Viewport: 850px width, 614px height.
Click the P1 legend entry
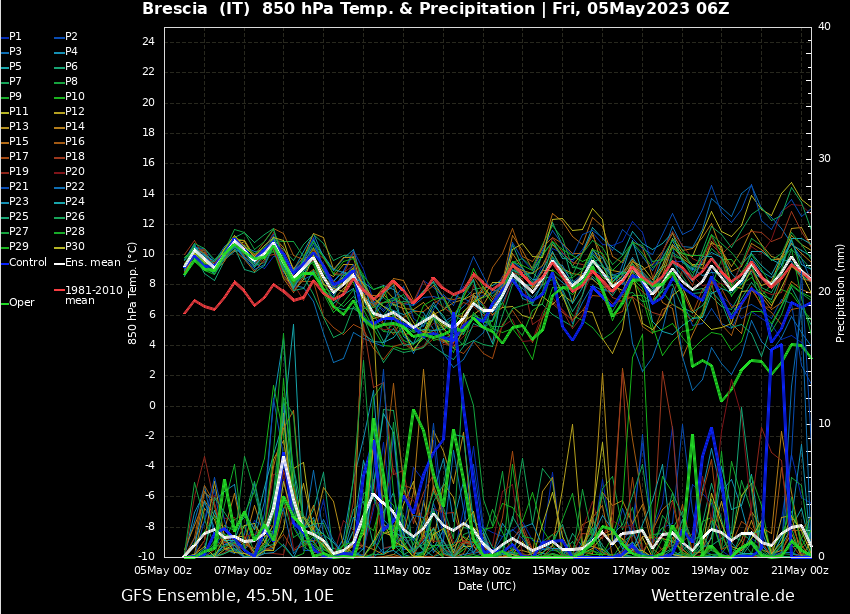(15, 36)
